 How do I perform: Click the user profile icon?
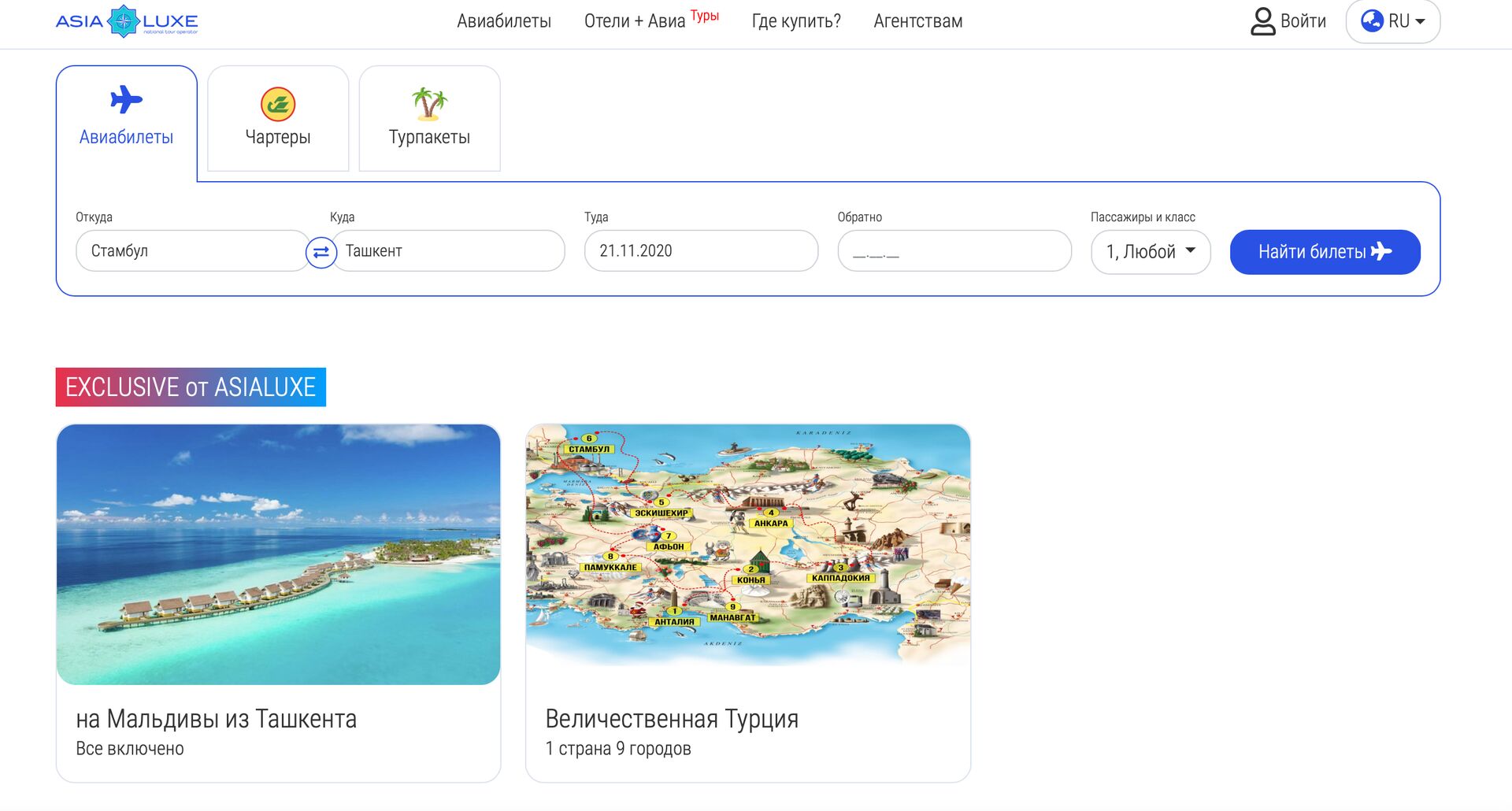pyautogui.click(x=1262, y=21)
